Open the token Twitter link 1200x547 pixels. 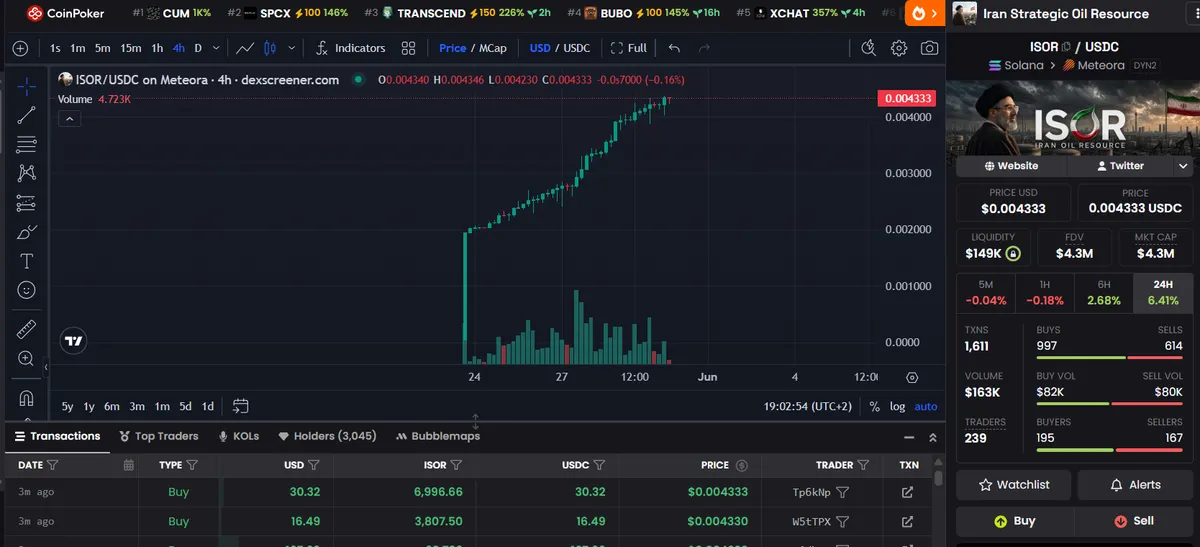1120,166
